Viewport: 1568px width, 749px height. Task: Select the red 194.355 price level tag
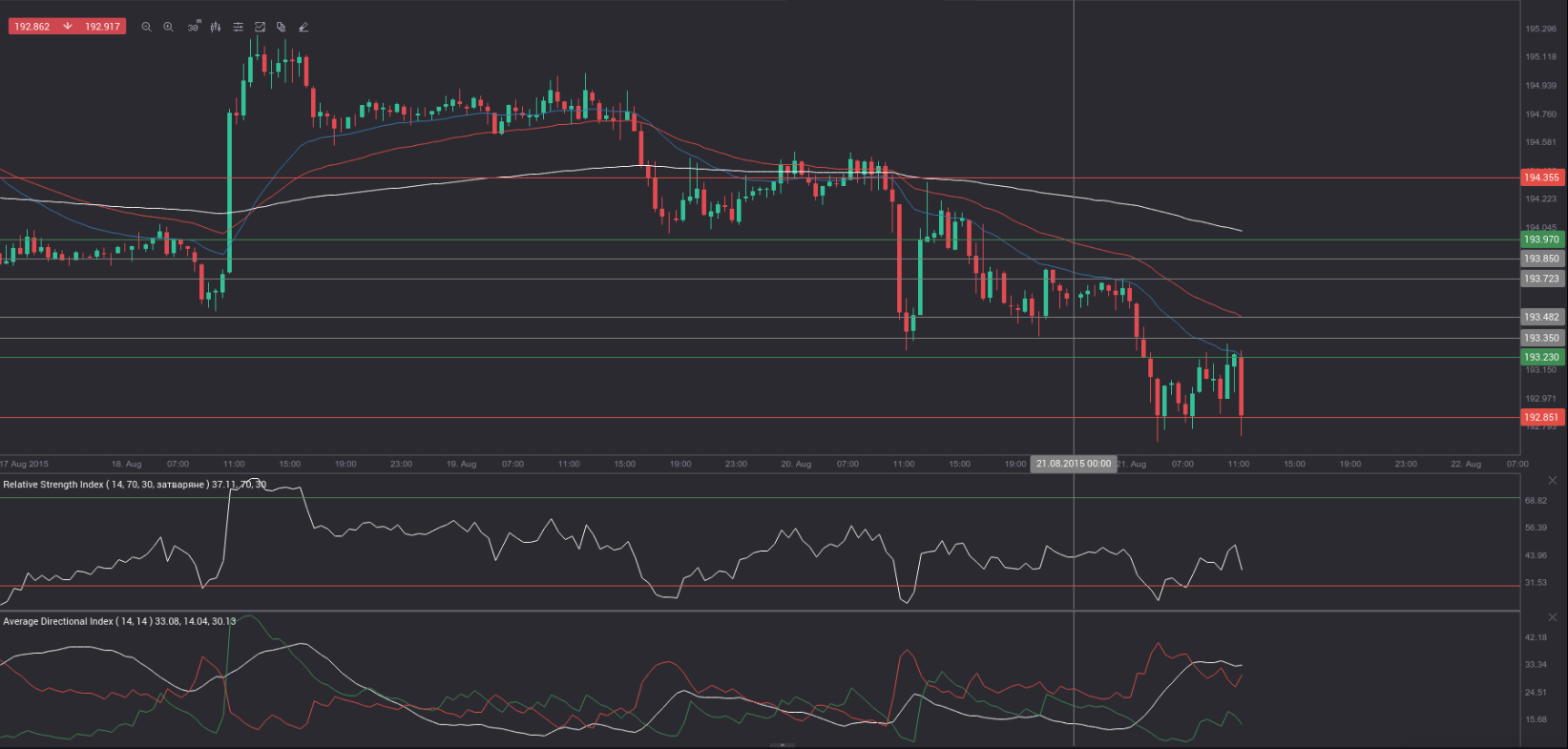1541,177
